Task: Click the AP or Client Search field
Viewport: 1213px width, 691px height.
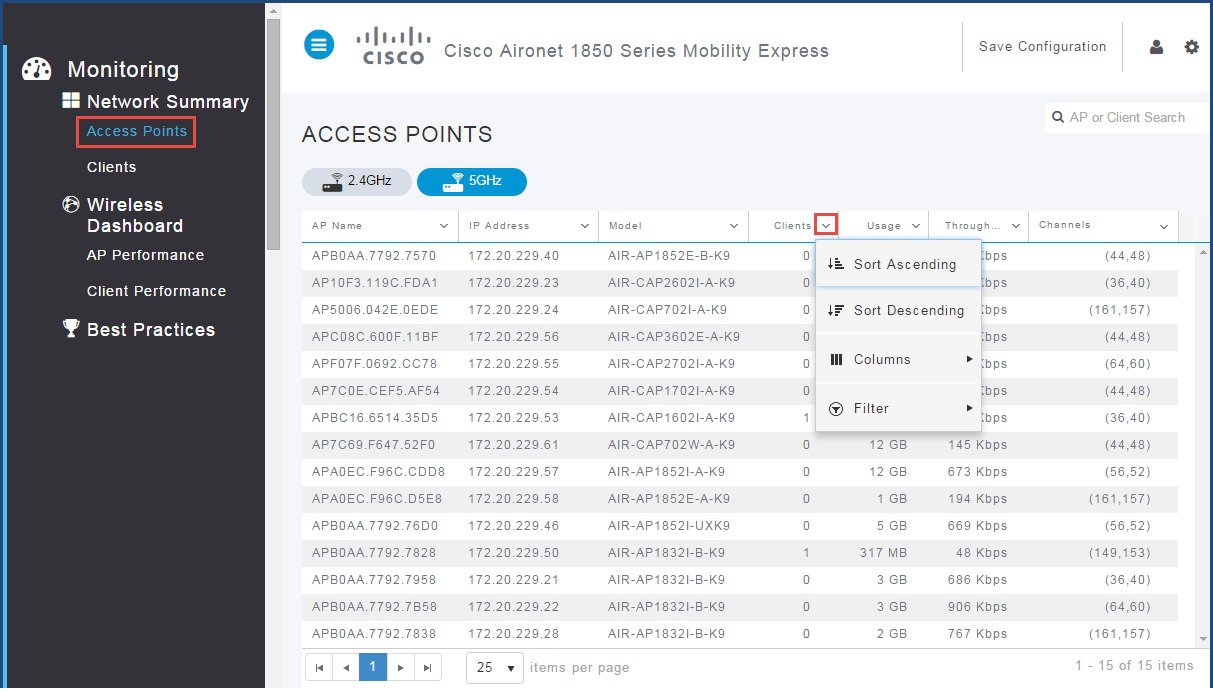Action: tap(1126, 117)
